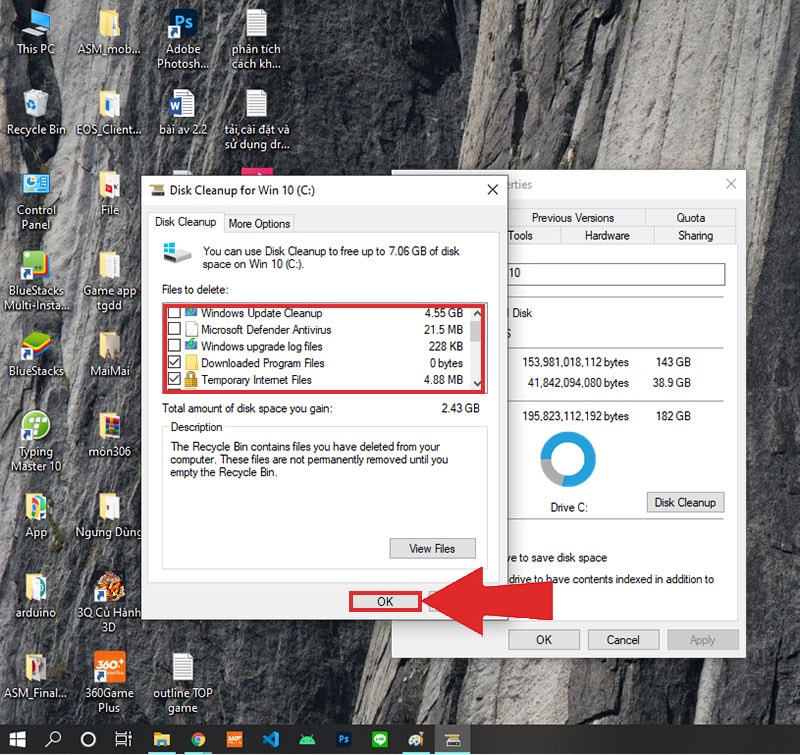
Task: Tick the Windows Update Cleanup checkbox
Action: (x=174, y=312)
